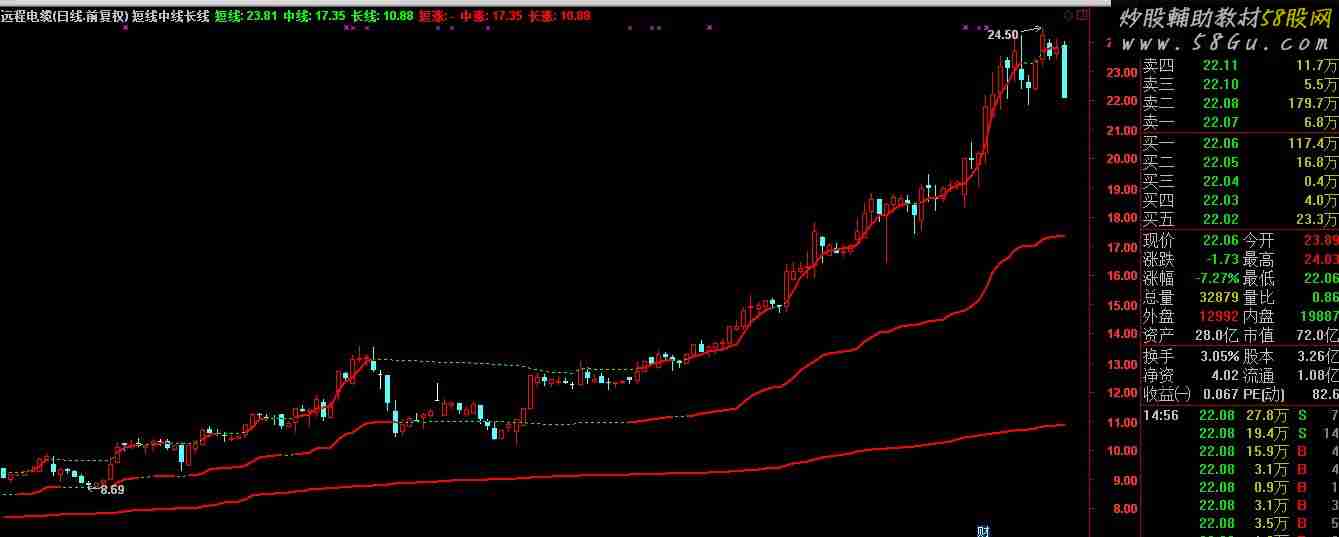Click the green 中线: 17.35 indicator value
The height and width of the screenshot is (537, 1339).
(x=314, y=16)
